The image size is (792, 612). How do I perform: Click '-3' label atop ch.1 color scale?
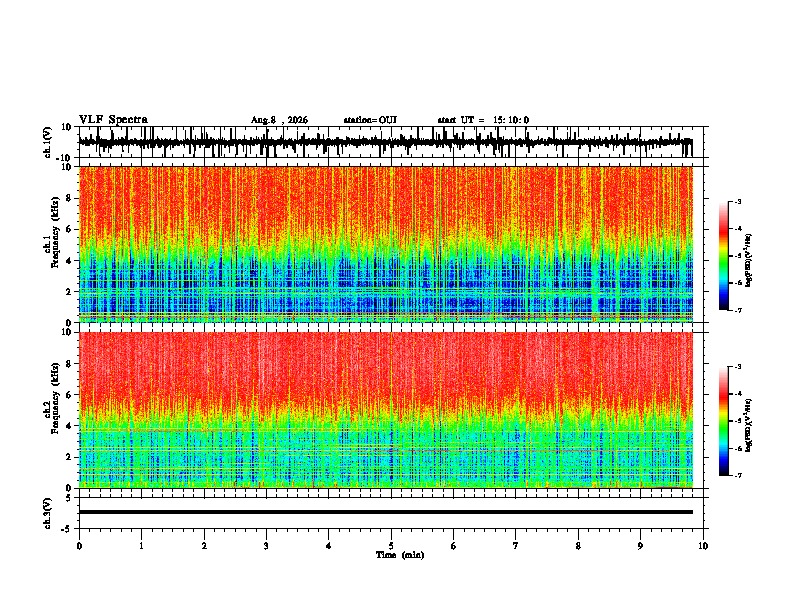pyautogui.click(x=737, y=201)
